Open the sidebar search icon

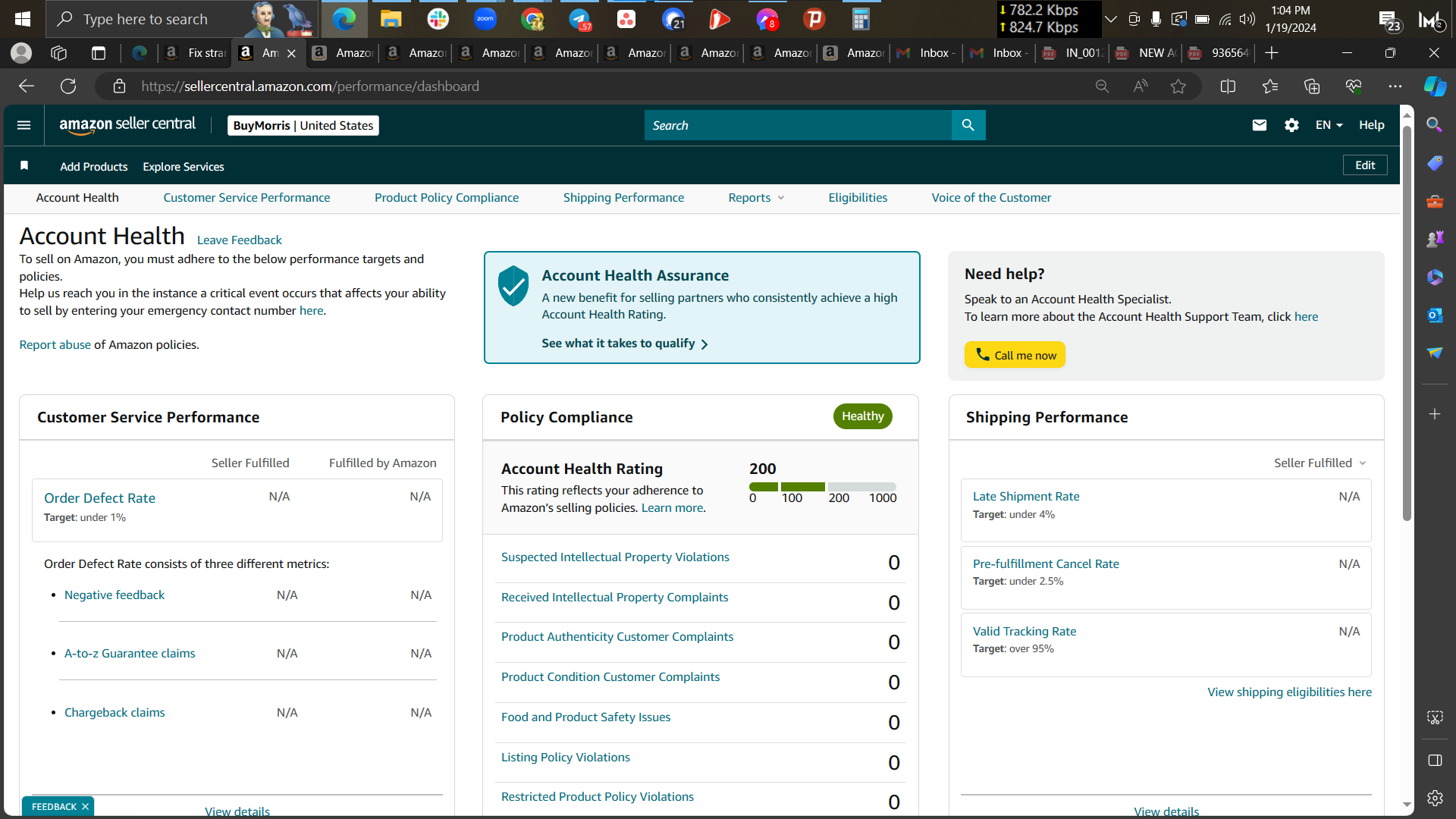(x=1435, y=124)
